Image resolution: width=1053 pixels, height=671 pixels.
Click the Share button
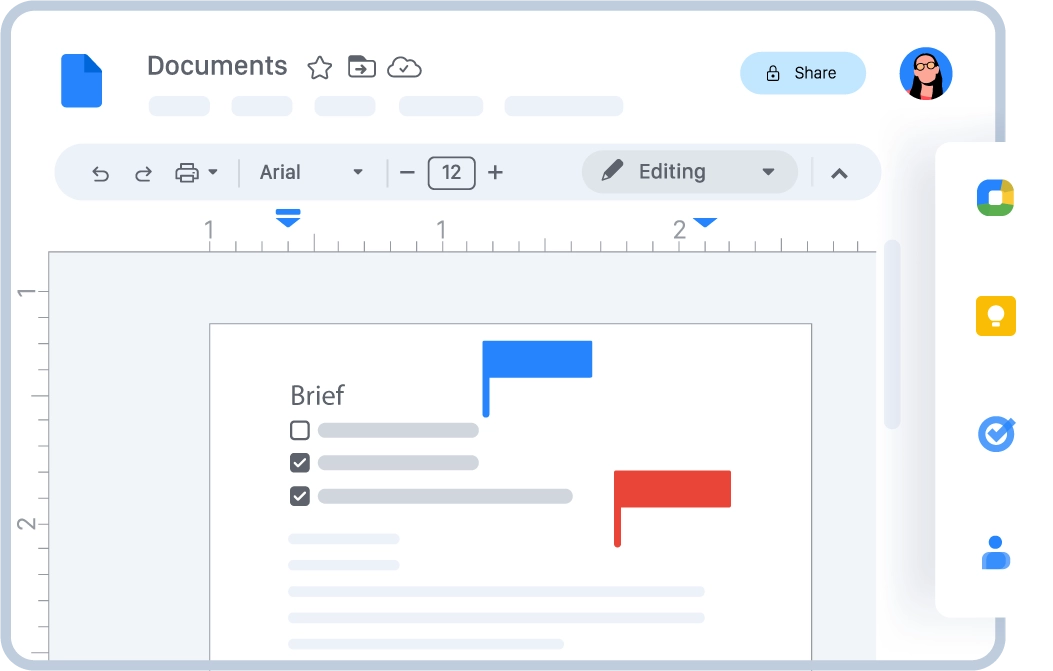click(802, 73)
